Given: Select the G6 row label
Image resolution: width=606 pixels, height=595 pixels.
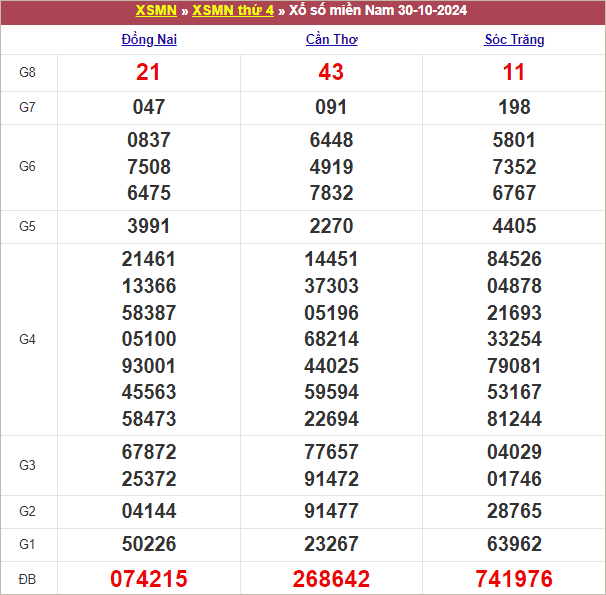Looking at the screenshot, I should click(27, 167).
